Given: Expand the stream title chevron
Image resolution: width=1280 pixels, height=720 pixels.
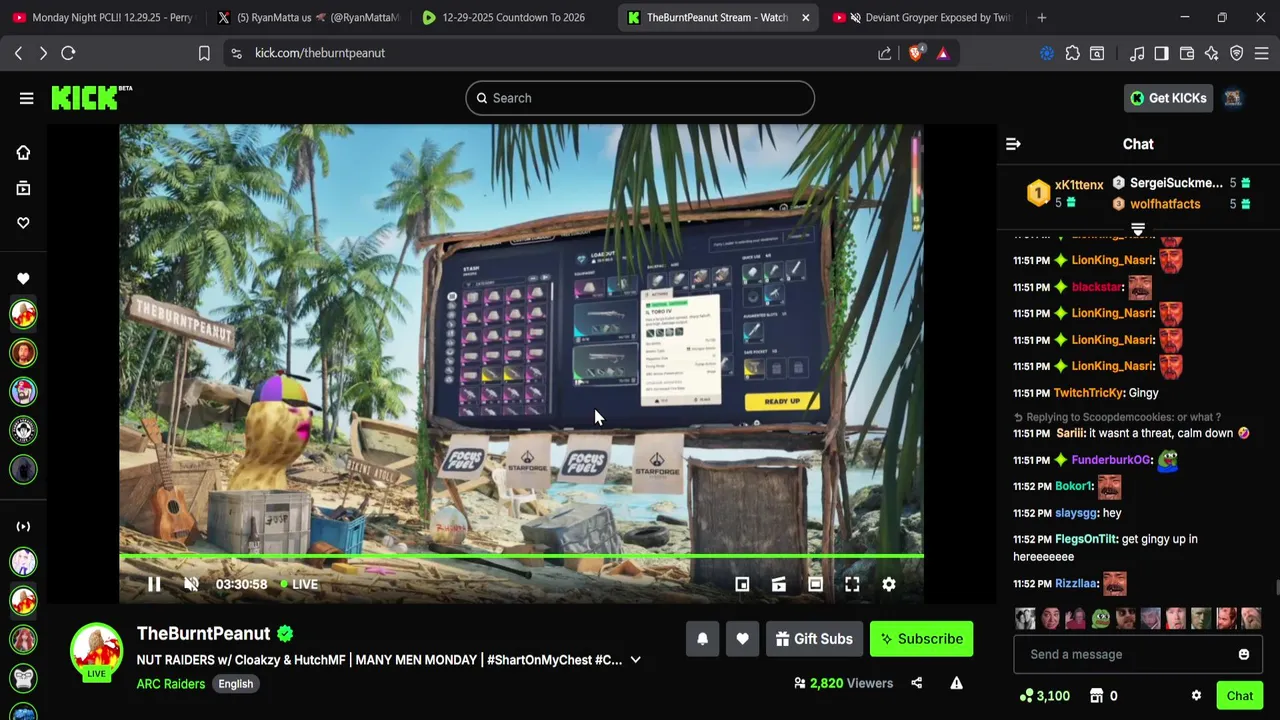Looking at the screenshot, I should point(635,660).
